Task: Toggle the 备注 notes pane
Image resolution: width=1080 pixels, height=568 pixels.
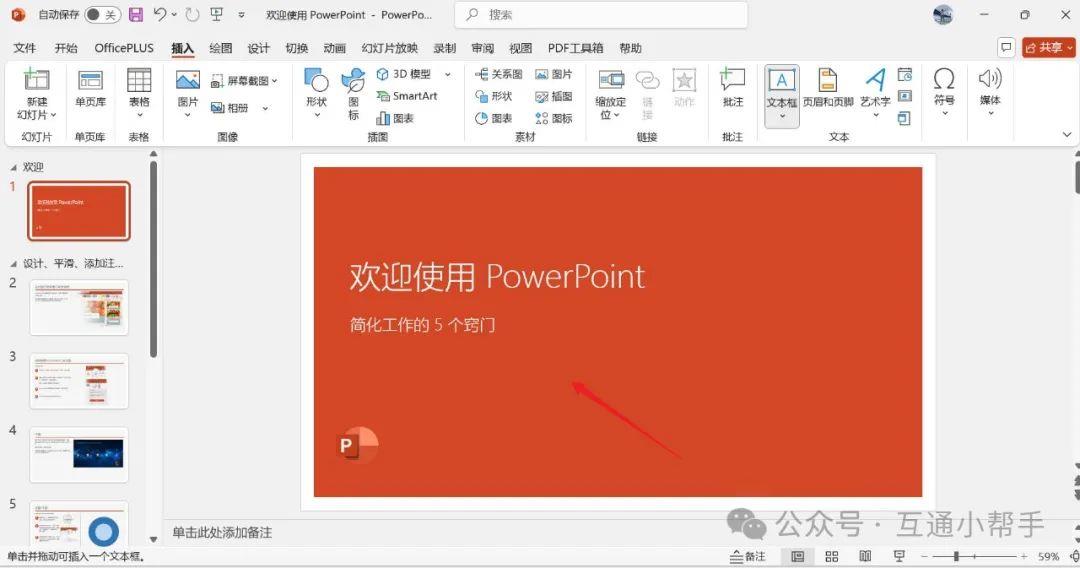Action: tap(748, 556)
